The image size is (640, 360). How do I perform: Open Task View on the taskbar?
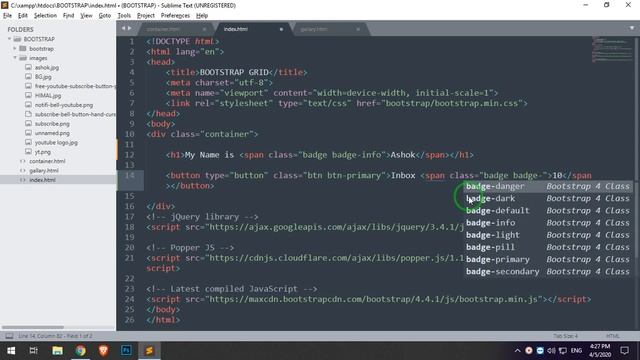point(33,351)
